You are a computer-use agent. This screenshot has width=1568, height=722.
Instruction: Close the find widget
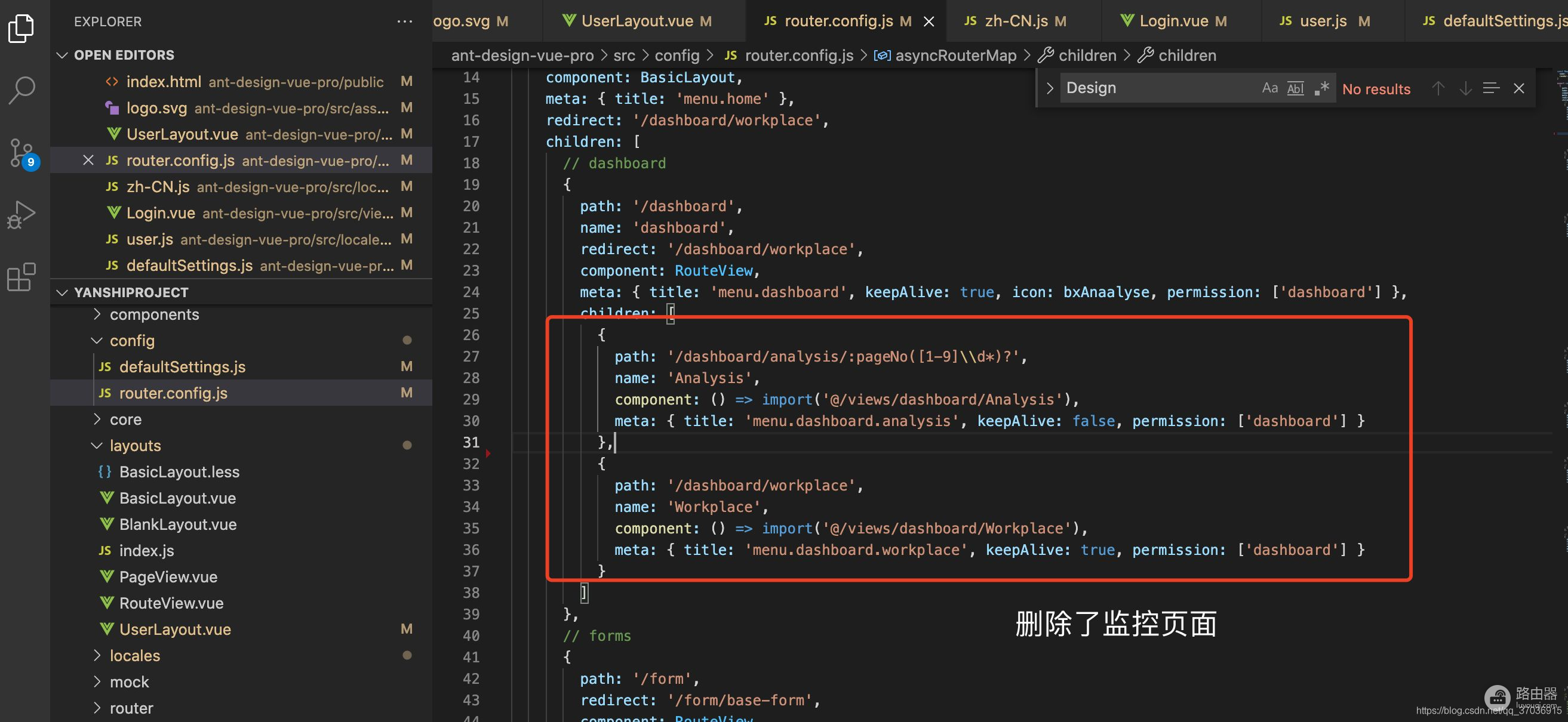1518,89
